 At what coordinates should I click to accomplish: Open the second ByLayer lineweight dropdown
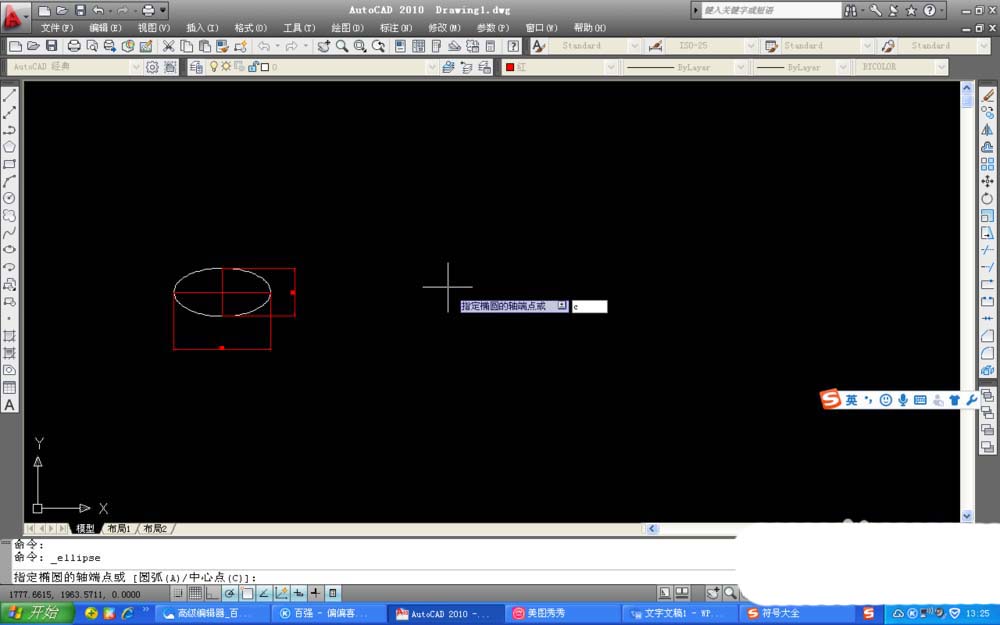coord(843,66)
